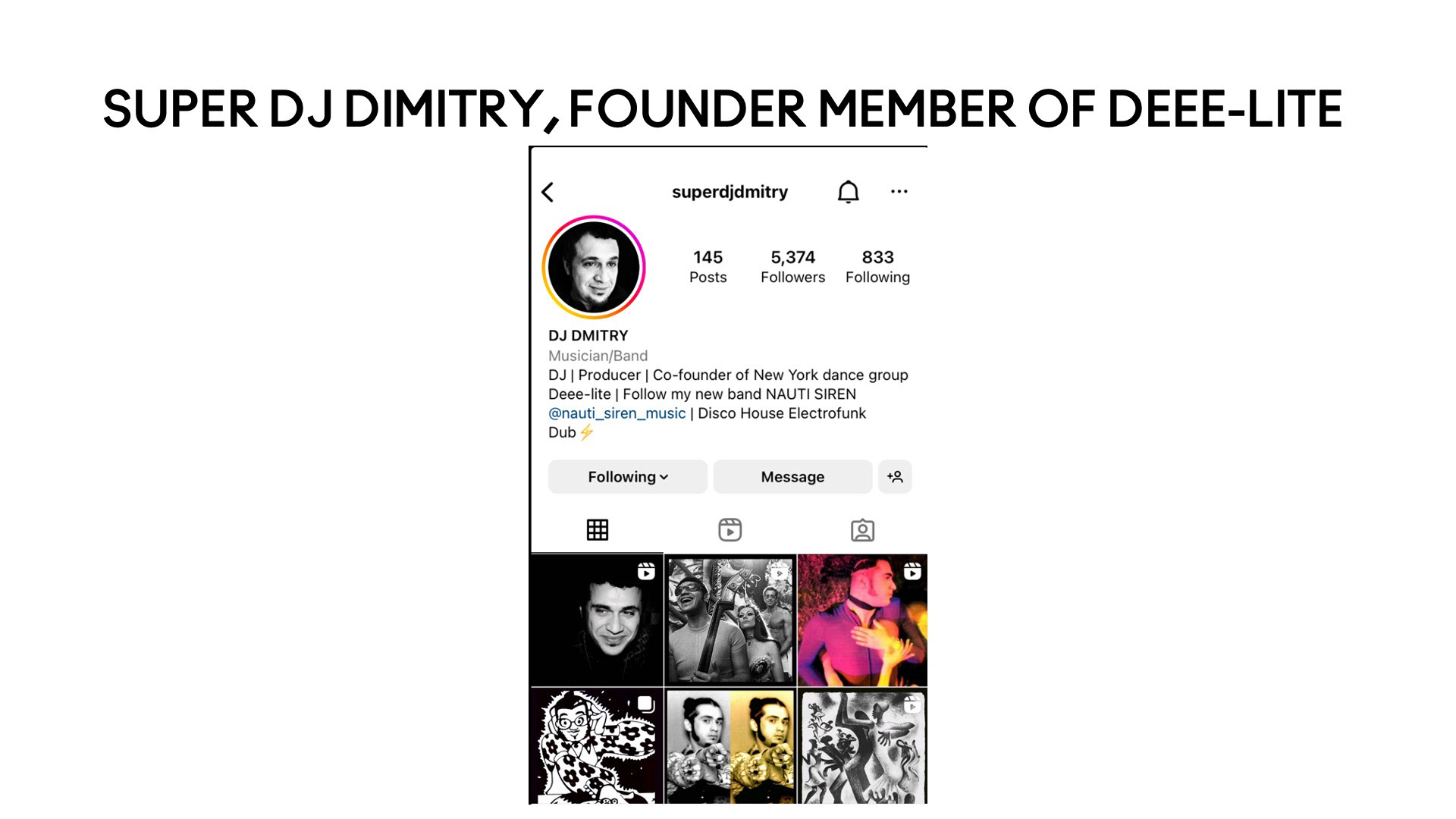Click the add suggested people icon button
1456x819 pixels.
coord(895,477)
